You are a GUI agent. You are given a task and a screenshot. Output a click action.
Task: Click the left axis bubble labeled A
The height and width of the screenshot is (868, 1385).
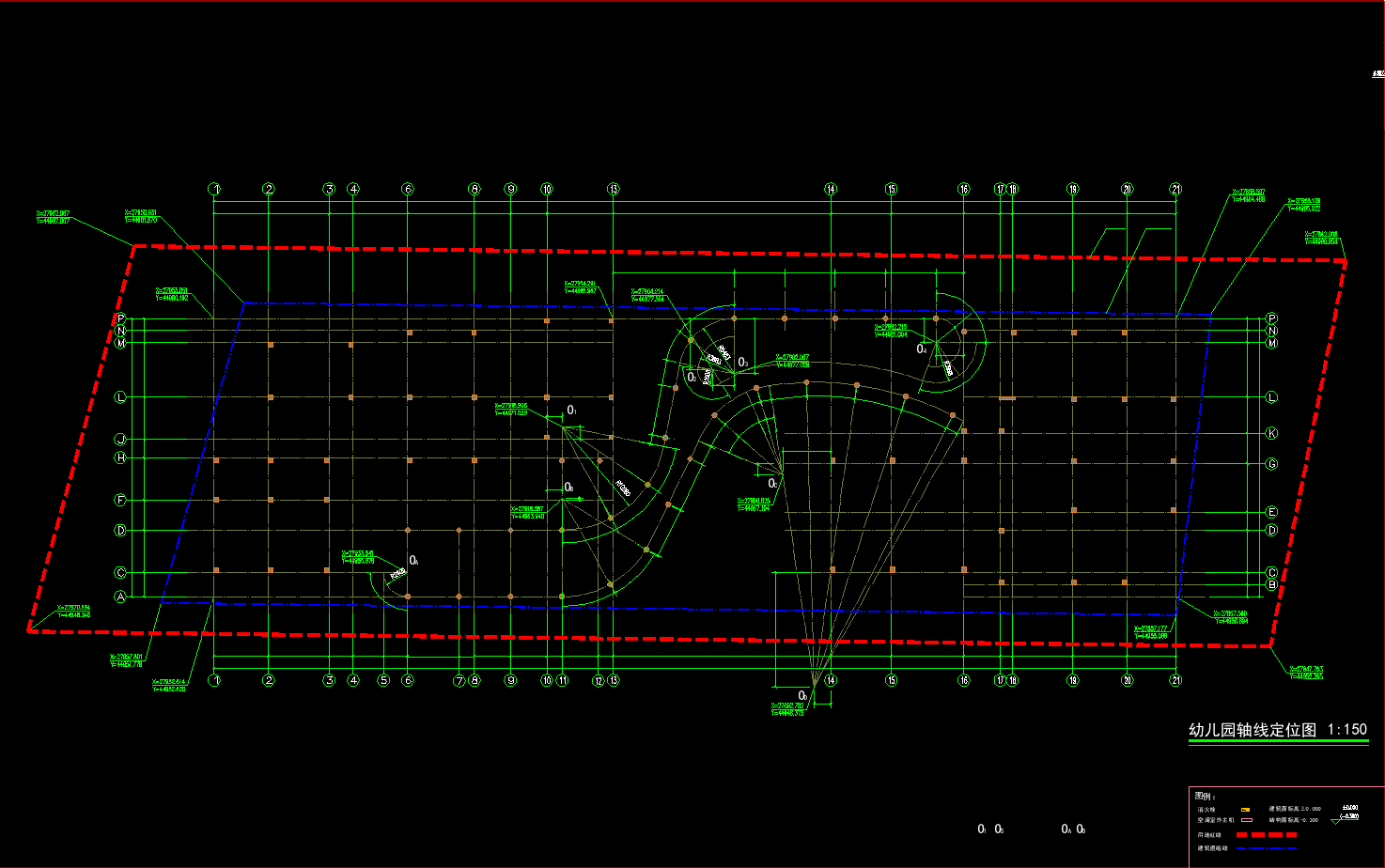[120, 597]
